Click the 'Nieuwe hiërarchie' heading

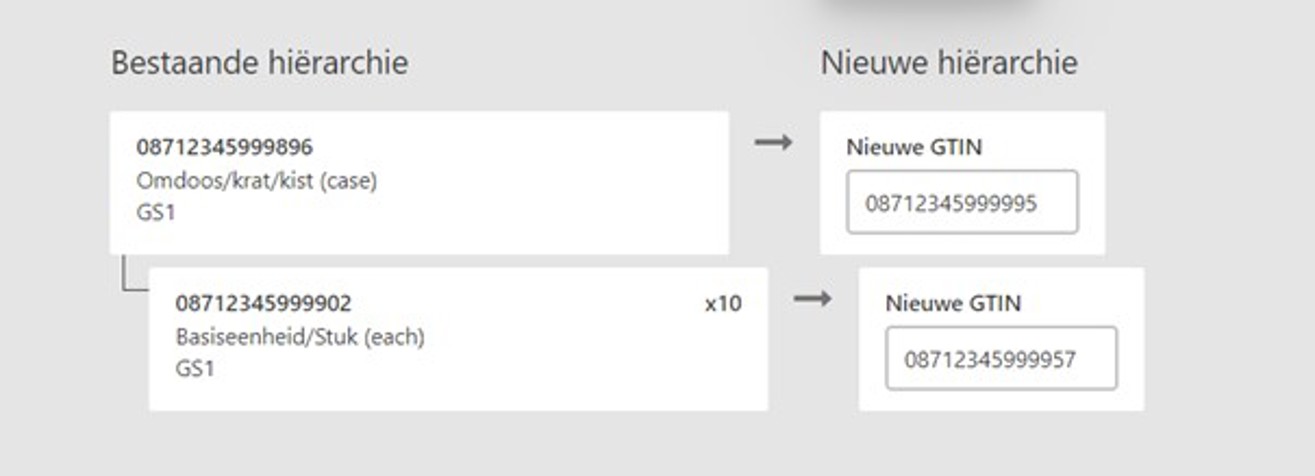[949, 63]
